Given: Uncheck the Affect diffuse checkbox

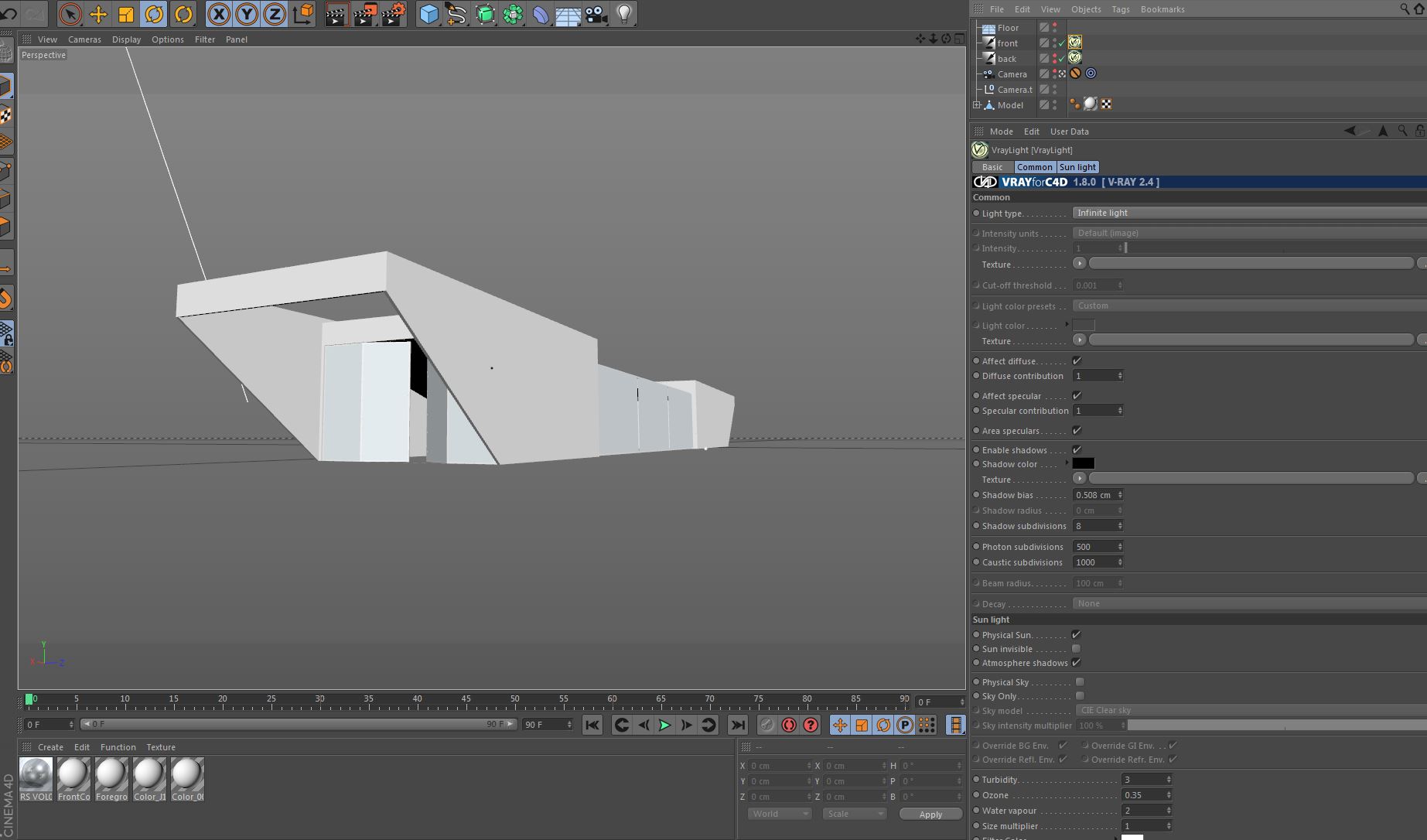Looking at the screenshot, I should (1077, 361).
